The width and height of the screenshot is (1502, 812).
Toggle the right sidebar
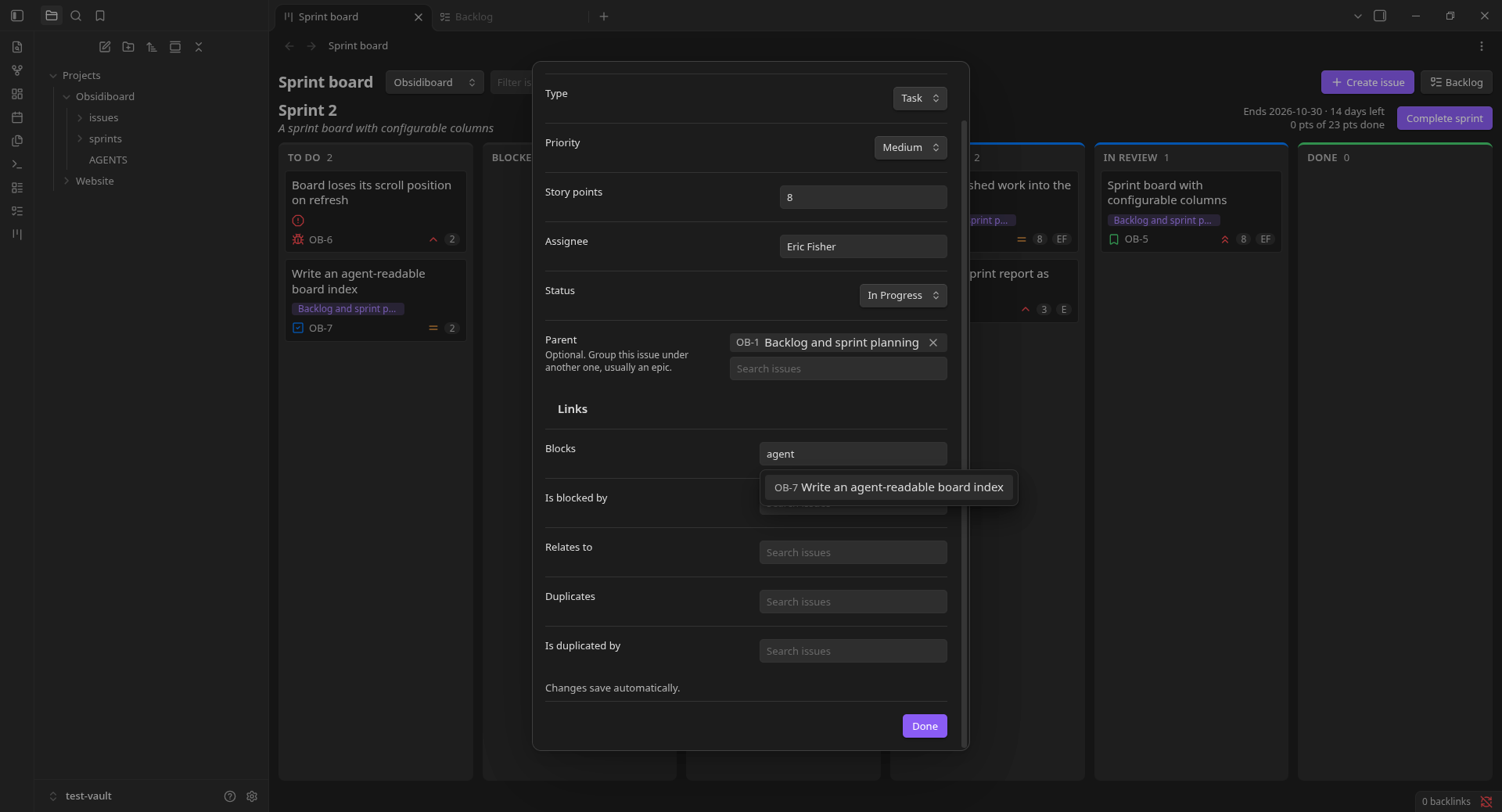tap(1380, 16)
